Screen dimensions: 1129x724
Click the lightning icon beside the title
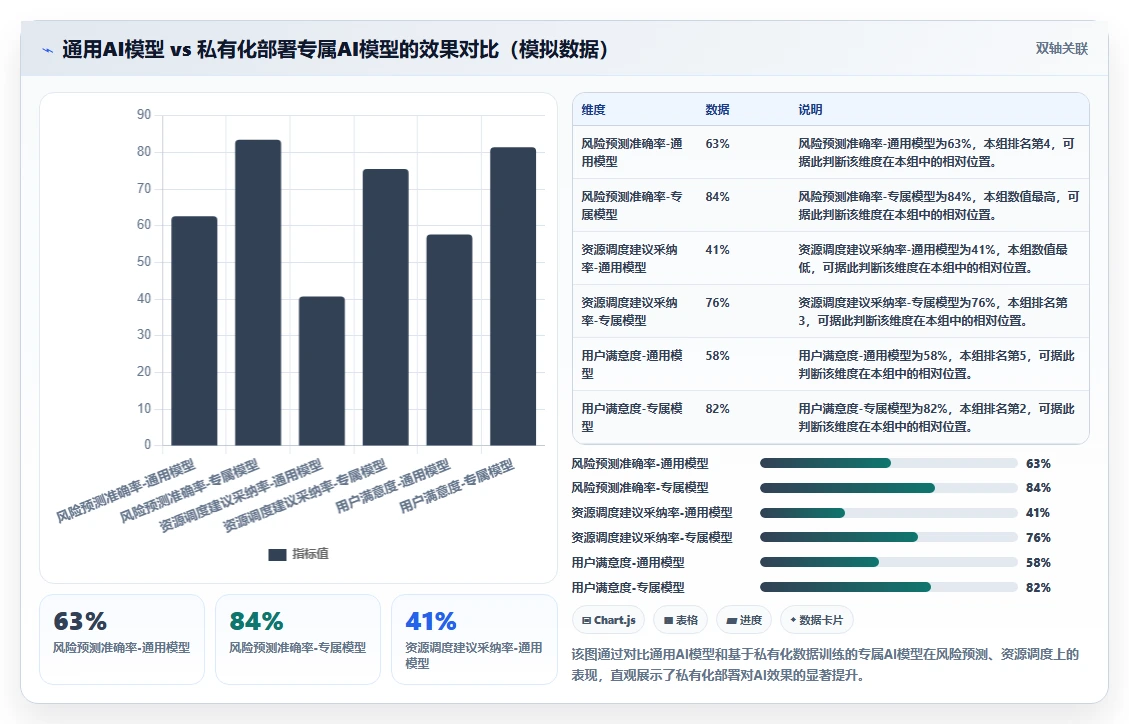coord(48,50)
